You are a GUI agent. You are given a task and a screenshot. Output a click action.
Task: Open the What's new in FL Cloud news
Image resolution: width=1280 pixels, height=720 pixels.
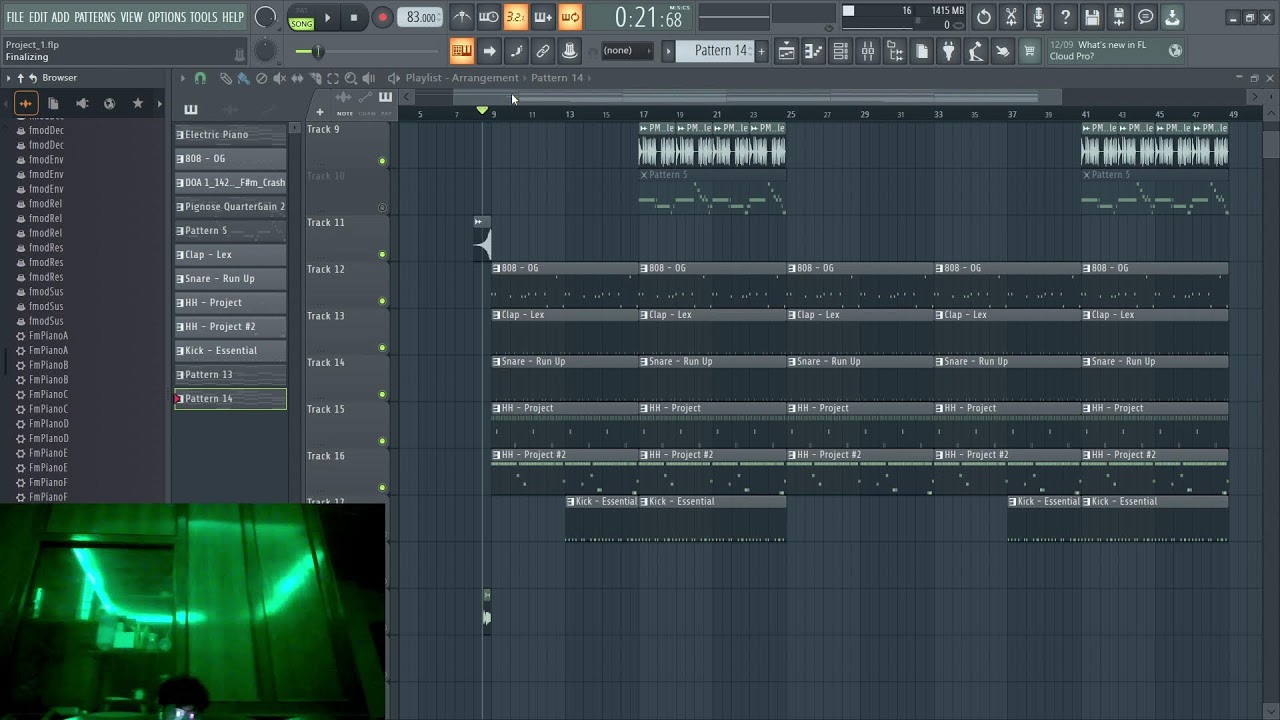point(1115,50)
